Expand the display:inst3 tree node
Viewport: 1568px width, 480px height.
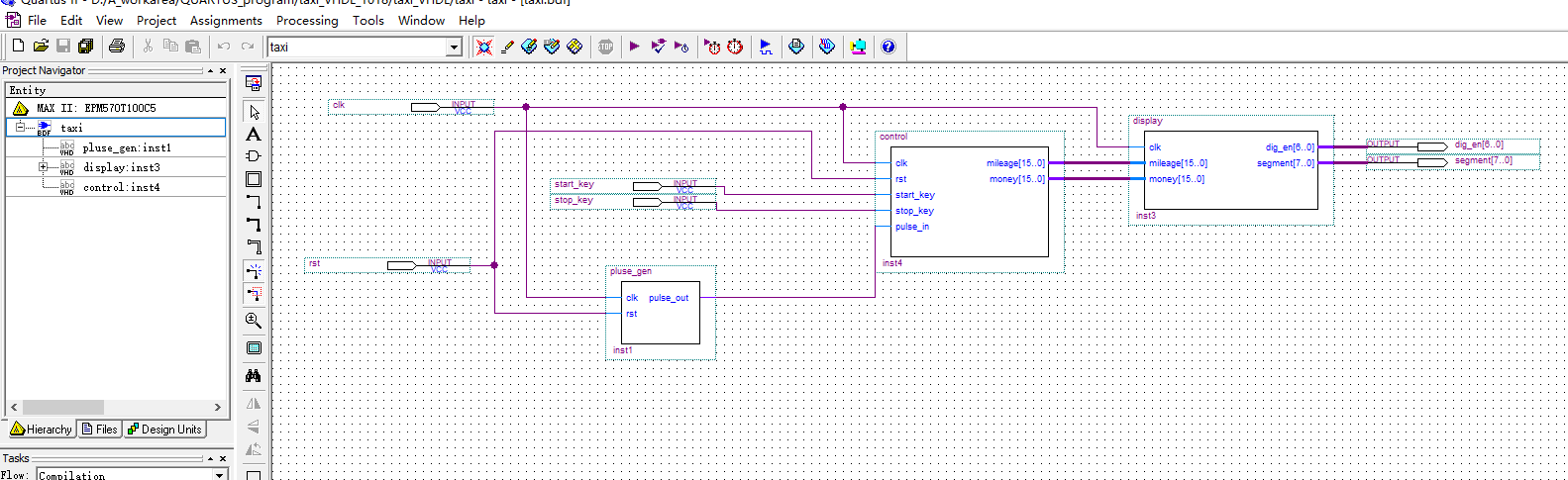pos(43,167)
